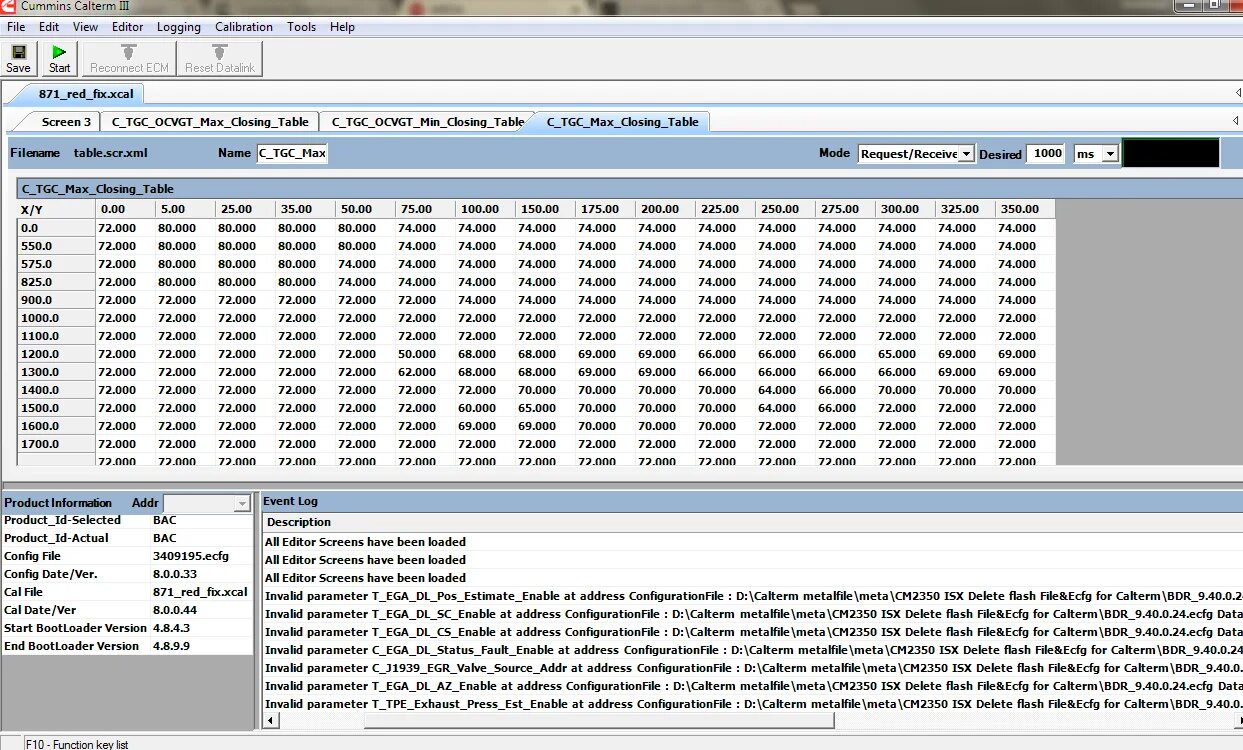Switch to C_TGC_OCVGT_Max_Closing_Table tab

click(x=210, y=122)
